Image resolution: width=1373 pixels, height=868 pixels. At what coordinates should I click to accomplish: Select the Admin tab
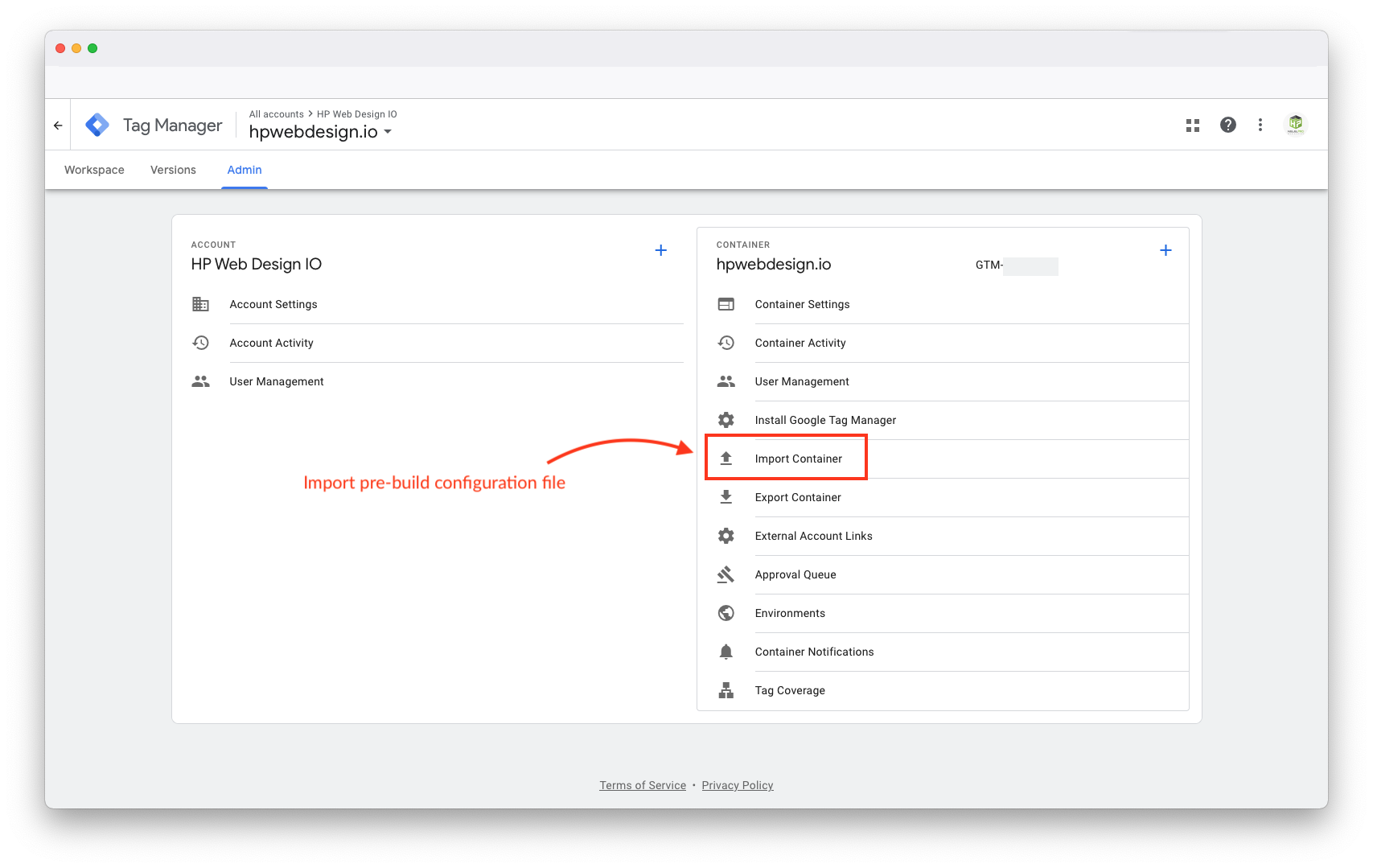click(245, 170)
